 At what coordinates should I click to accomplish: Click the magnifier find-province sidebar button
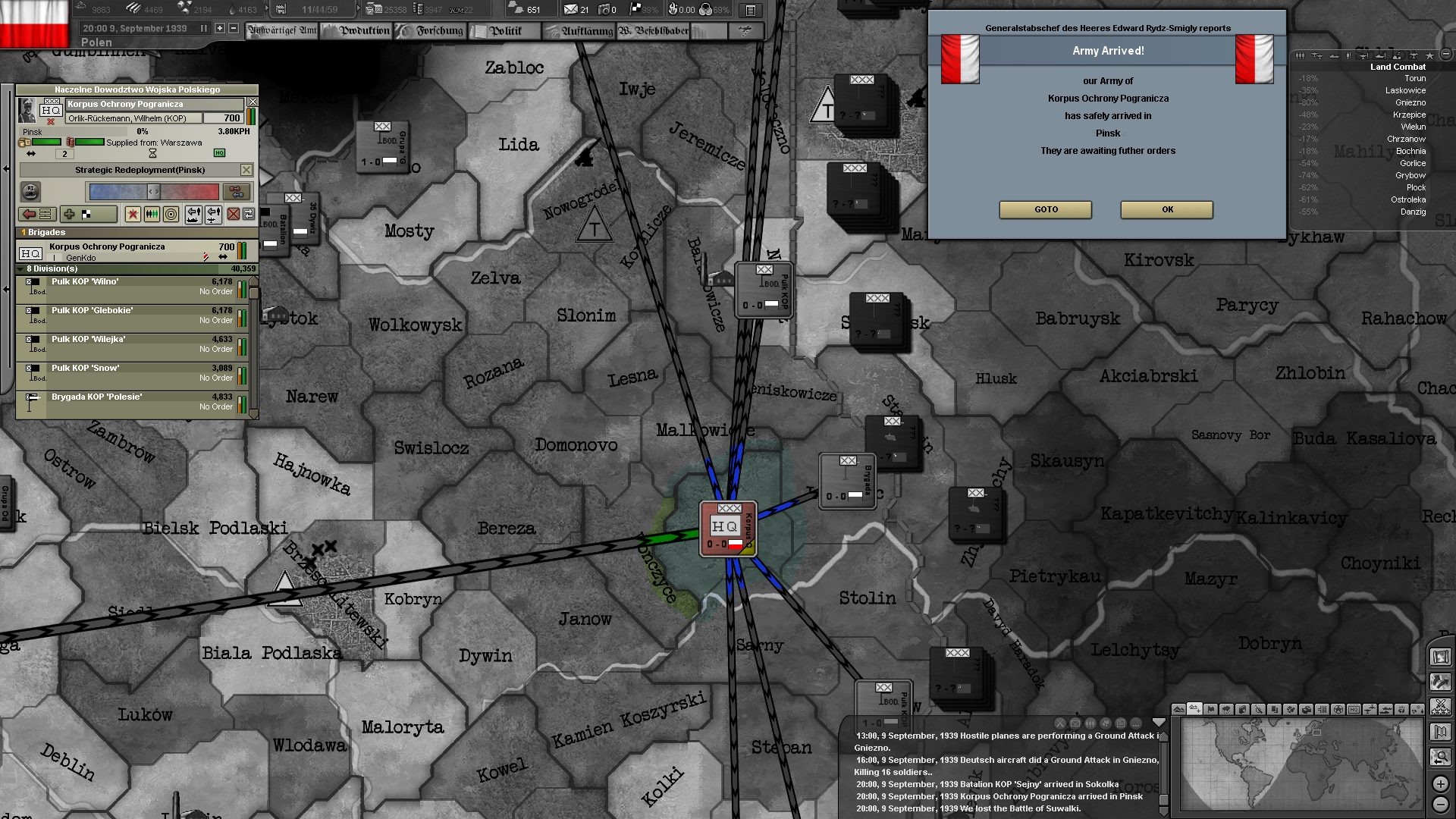tap(1440, 757)
